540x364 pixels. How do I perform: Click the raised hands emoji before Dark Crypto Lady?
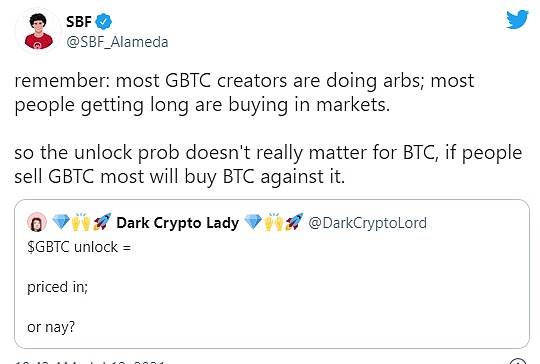81,222
